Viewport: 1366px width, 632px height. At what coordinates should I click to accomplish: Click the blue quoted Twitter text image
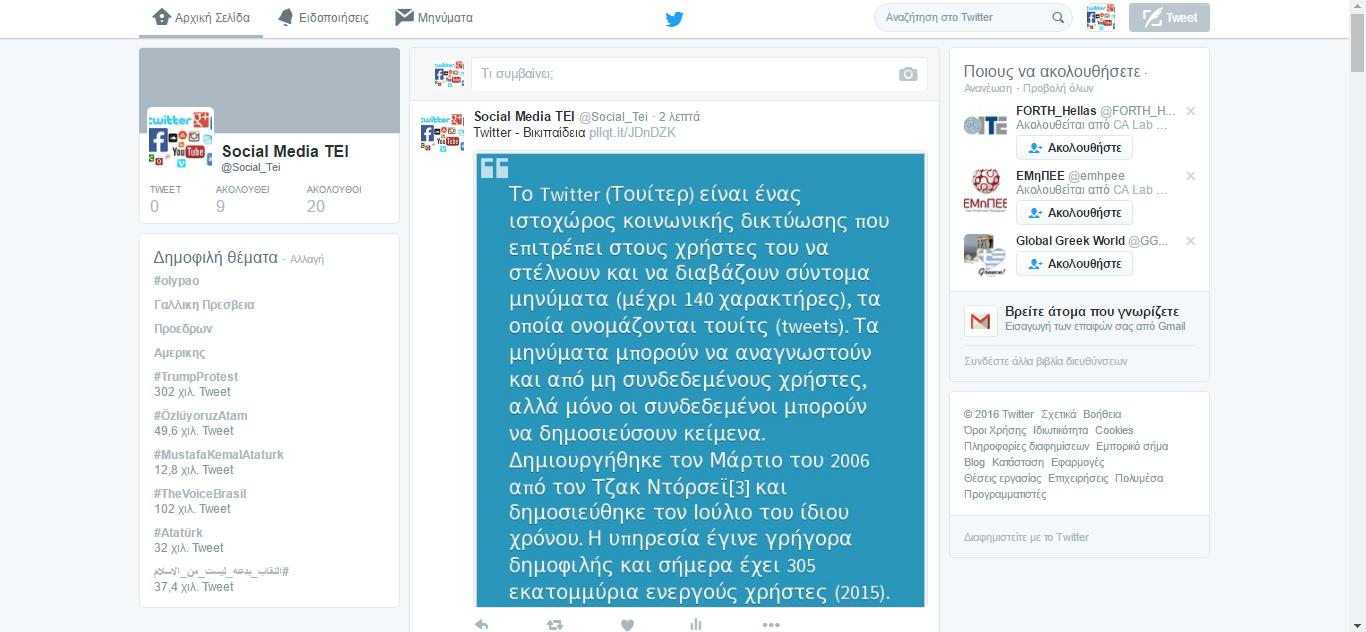click(x=700, y=379)
